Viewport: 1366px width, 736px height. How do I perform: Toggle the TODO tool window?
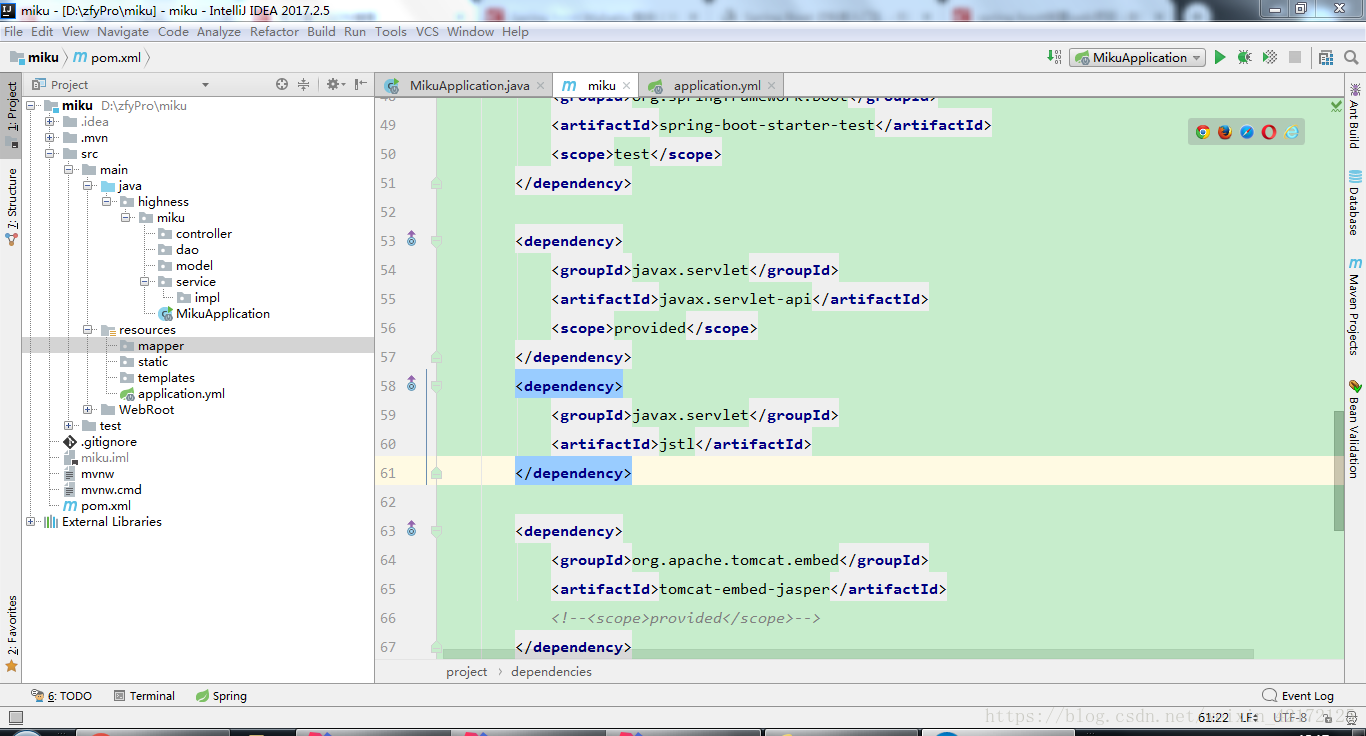pos(62,696)
